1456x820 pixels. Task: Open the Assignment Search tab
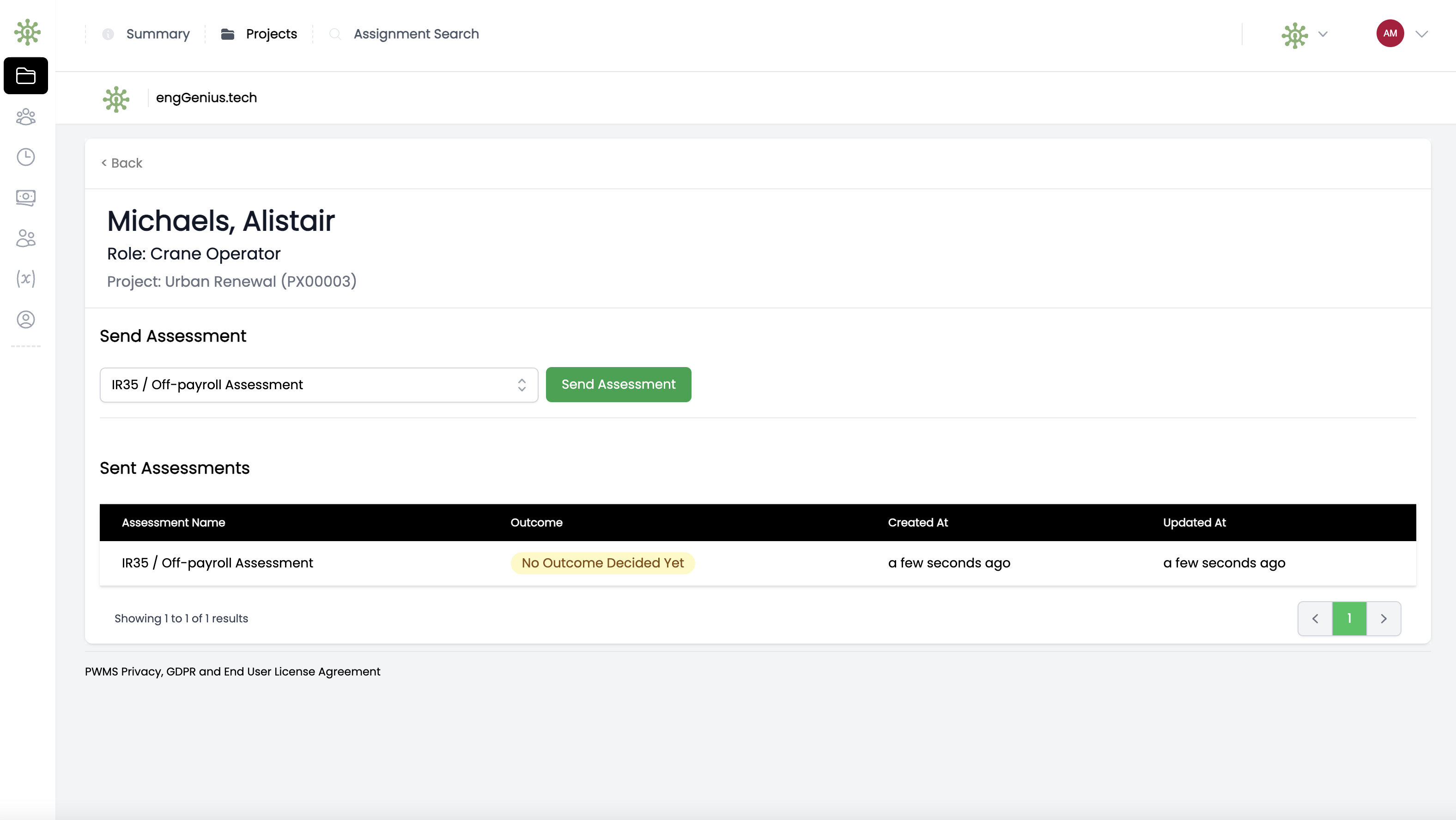[415, 34]
